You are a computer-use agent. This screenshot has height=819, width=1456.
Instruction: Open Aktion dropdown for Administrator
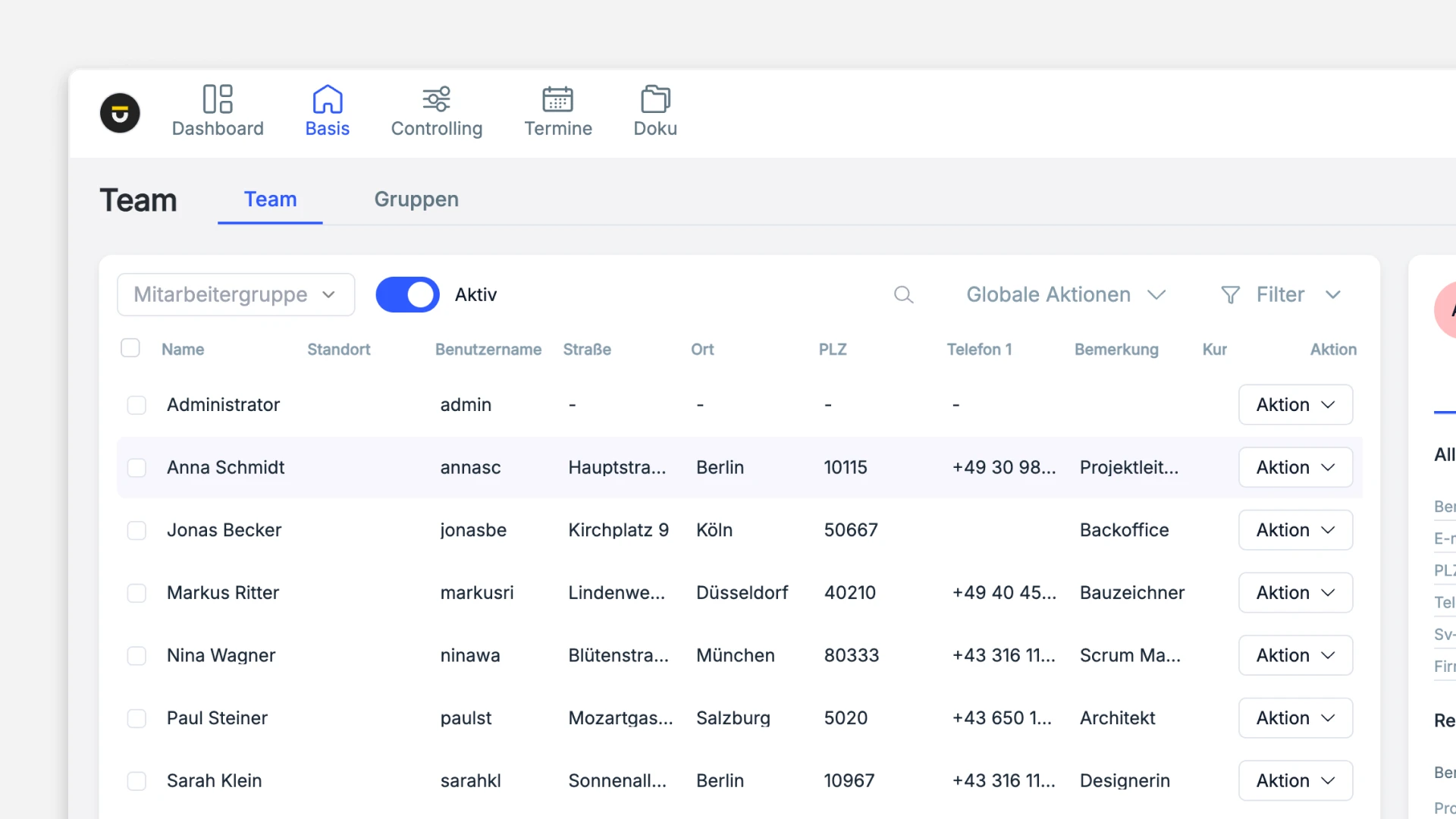[x=1294, y=405]
